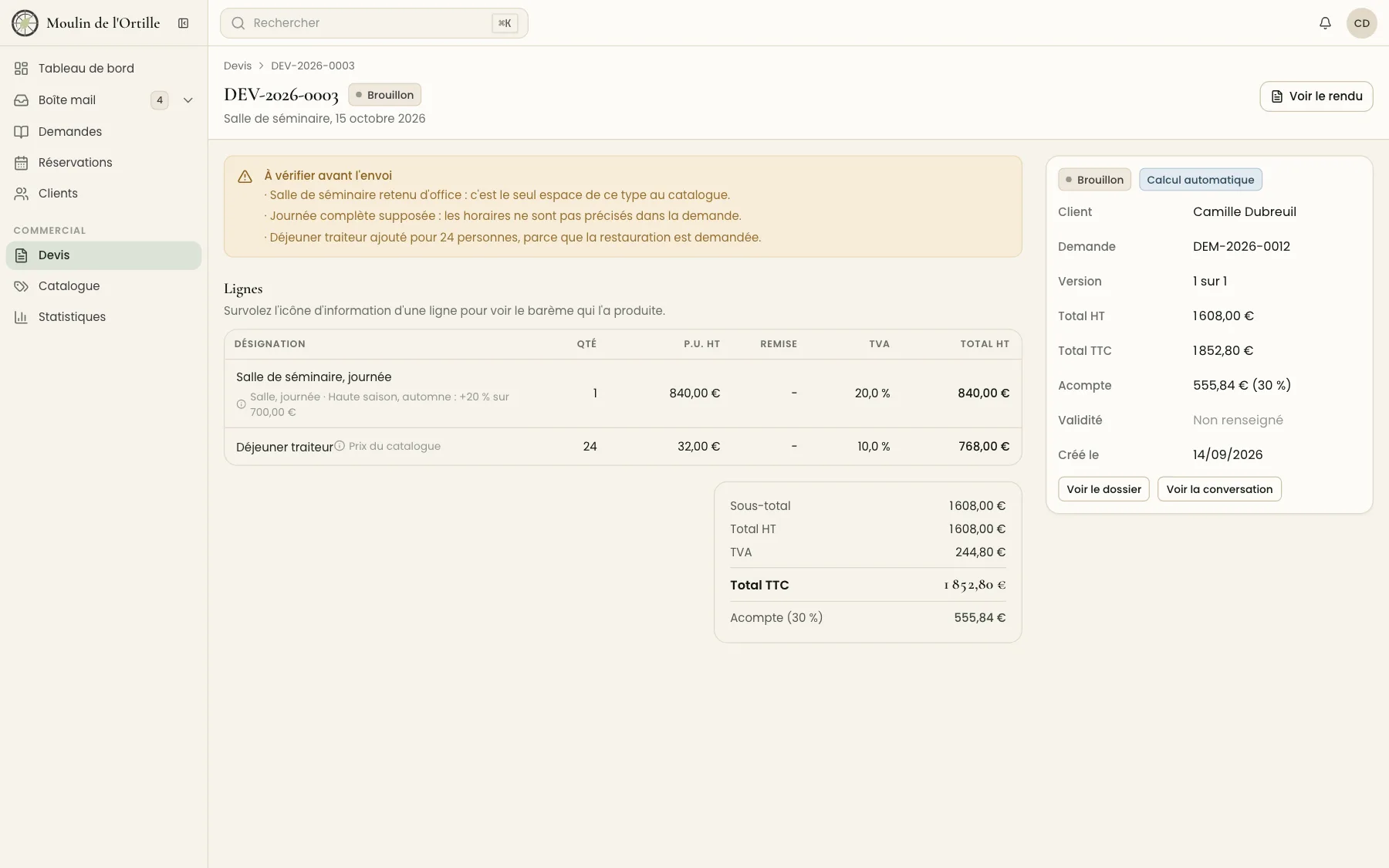Click the Voir le rendu button
The width and height of the screenshot is (1389, 868).
coord(1316,96)
